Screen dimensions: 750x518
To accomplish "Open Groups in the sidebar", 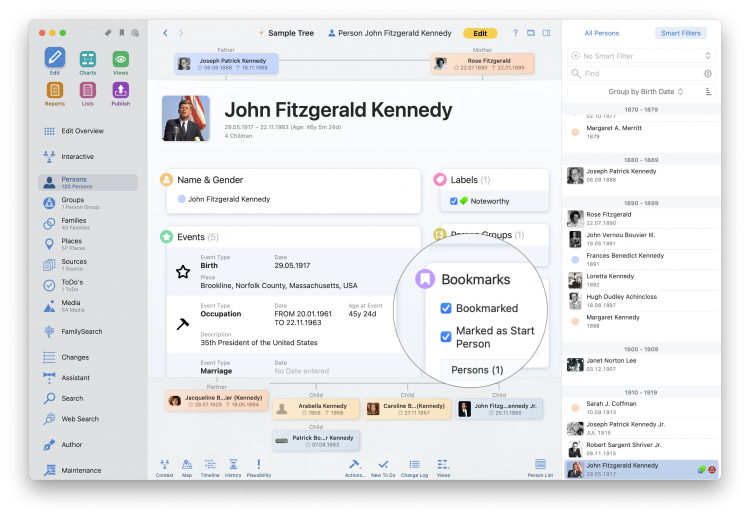I will pos(88,203).
